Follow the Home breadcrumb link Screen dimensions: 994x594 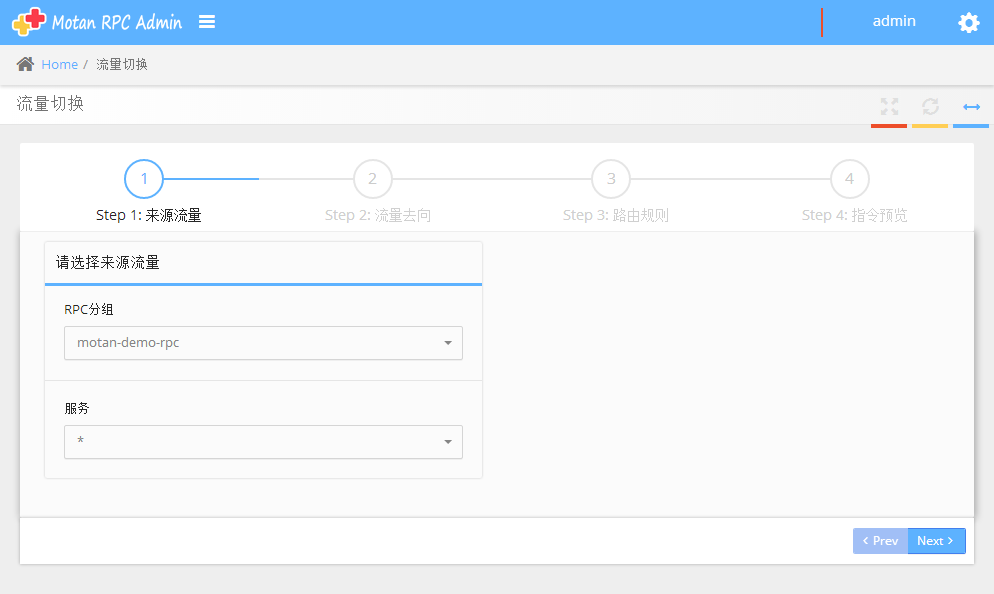point(59,64)
